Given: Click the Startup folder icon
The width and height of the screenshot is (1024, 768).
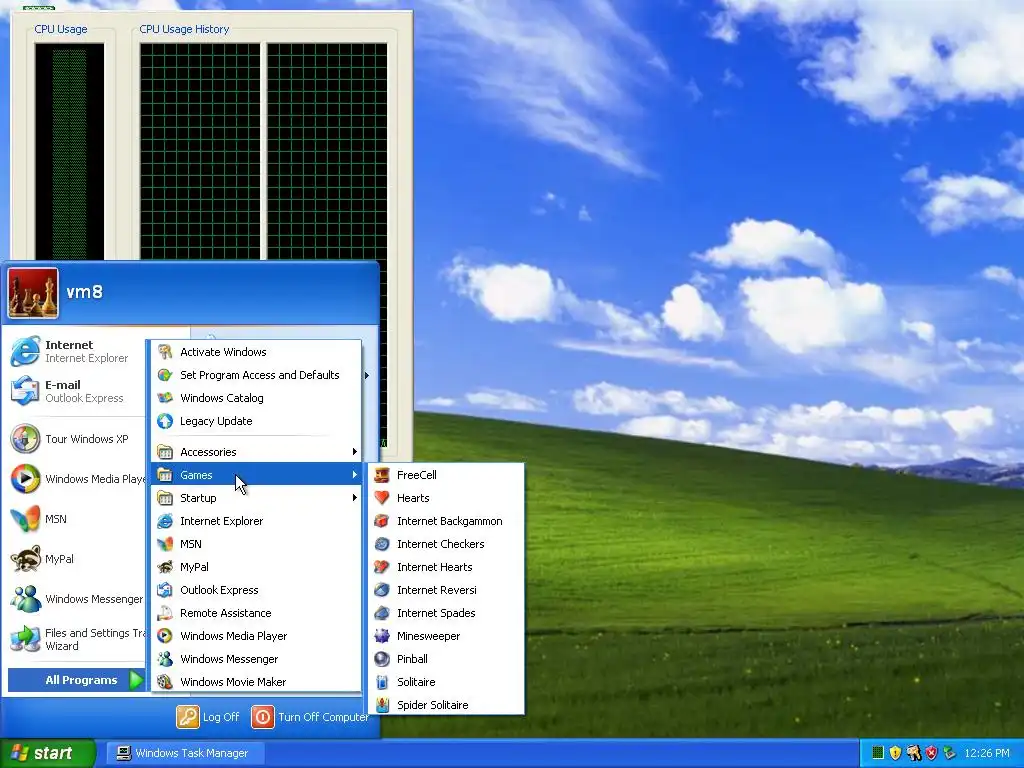Looking at the screenshot, I should tap(165, 498).
